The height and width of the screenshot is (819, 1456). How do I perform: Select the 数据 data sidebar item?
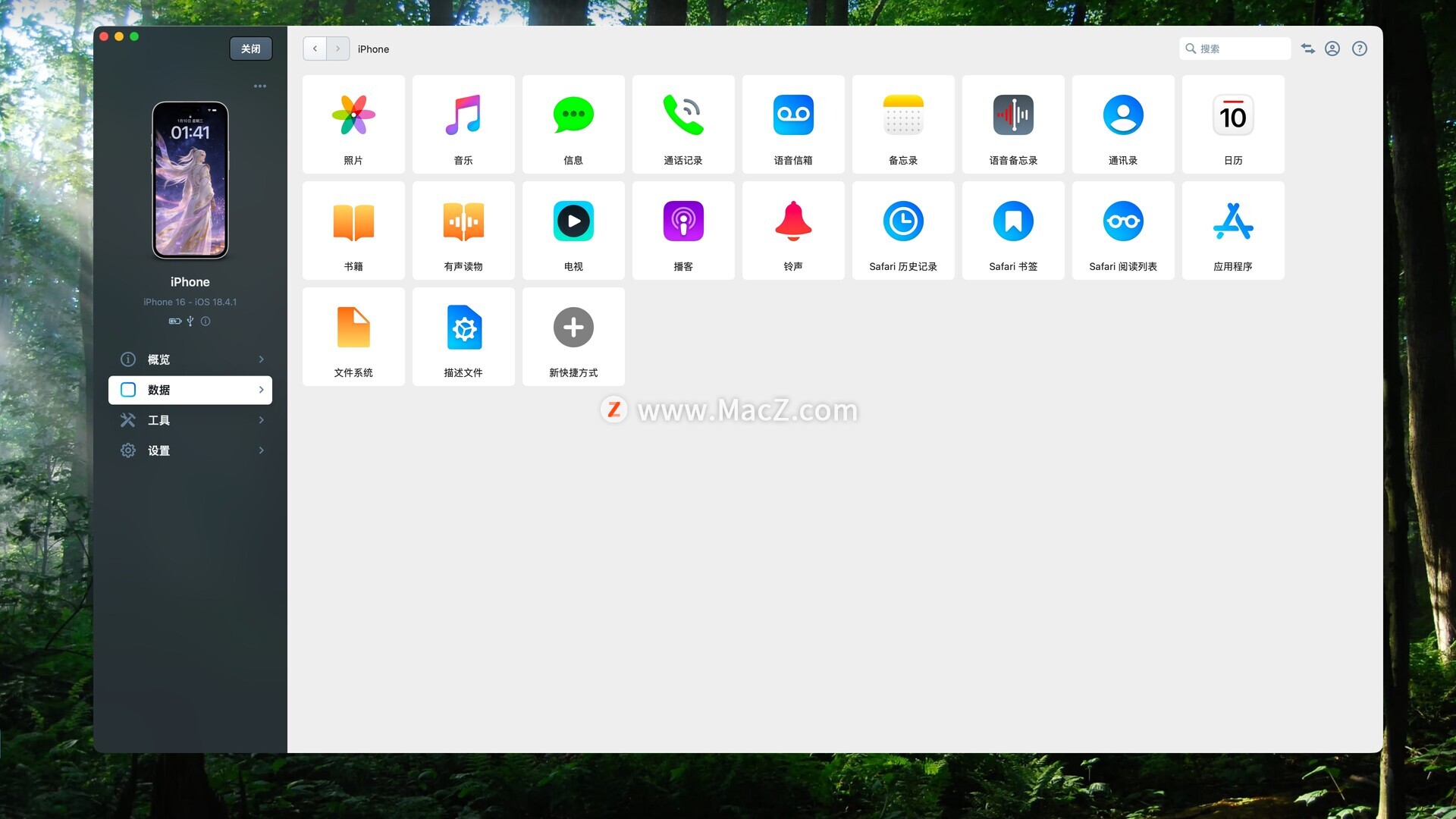[190, 390]
